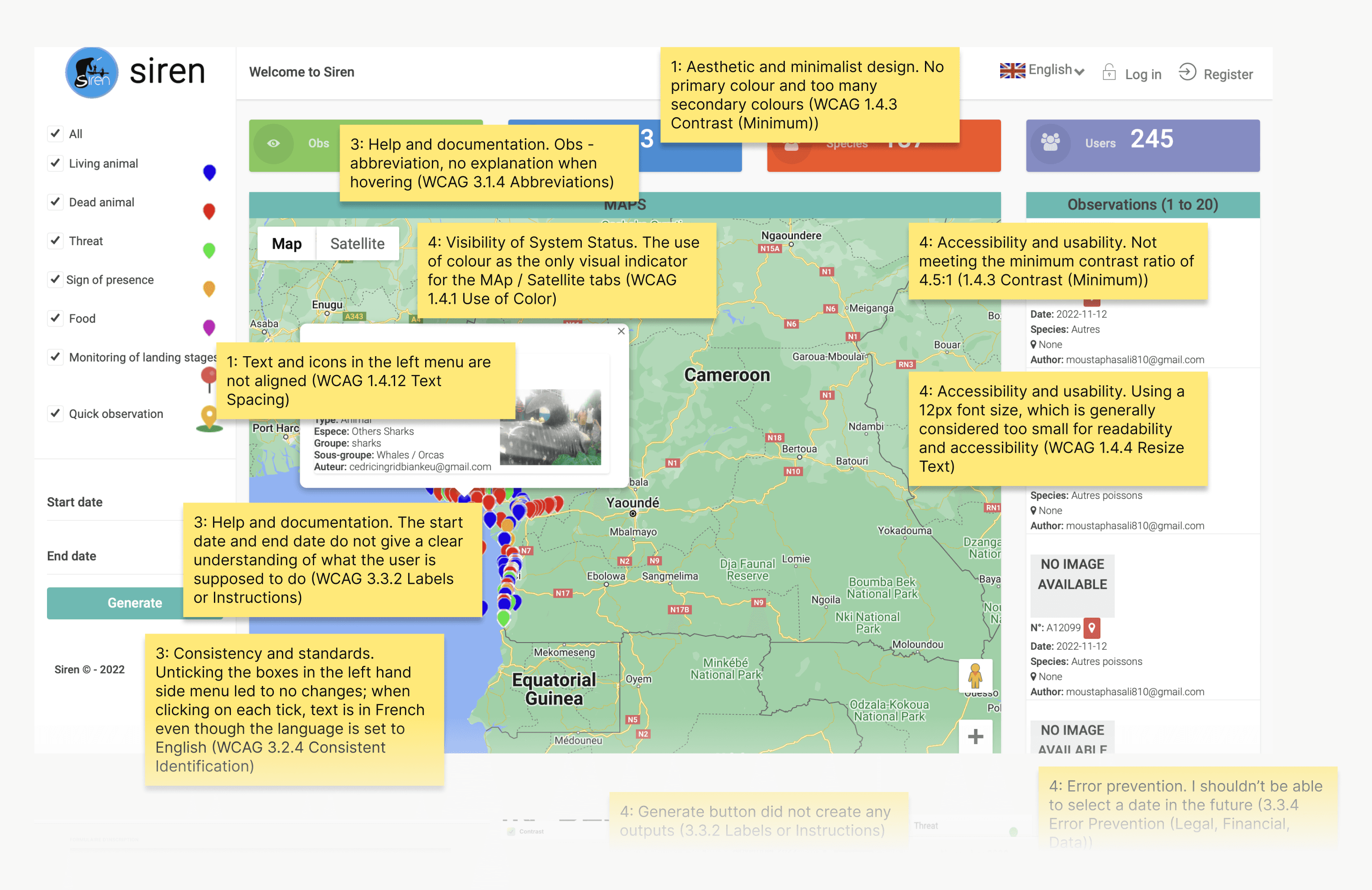Click the "siren" wordmark text

167,72
